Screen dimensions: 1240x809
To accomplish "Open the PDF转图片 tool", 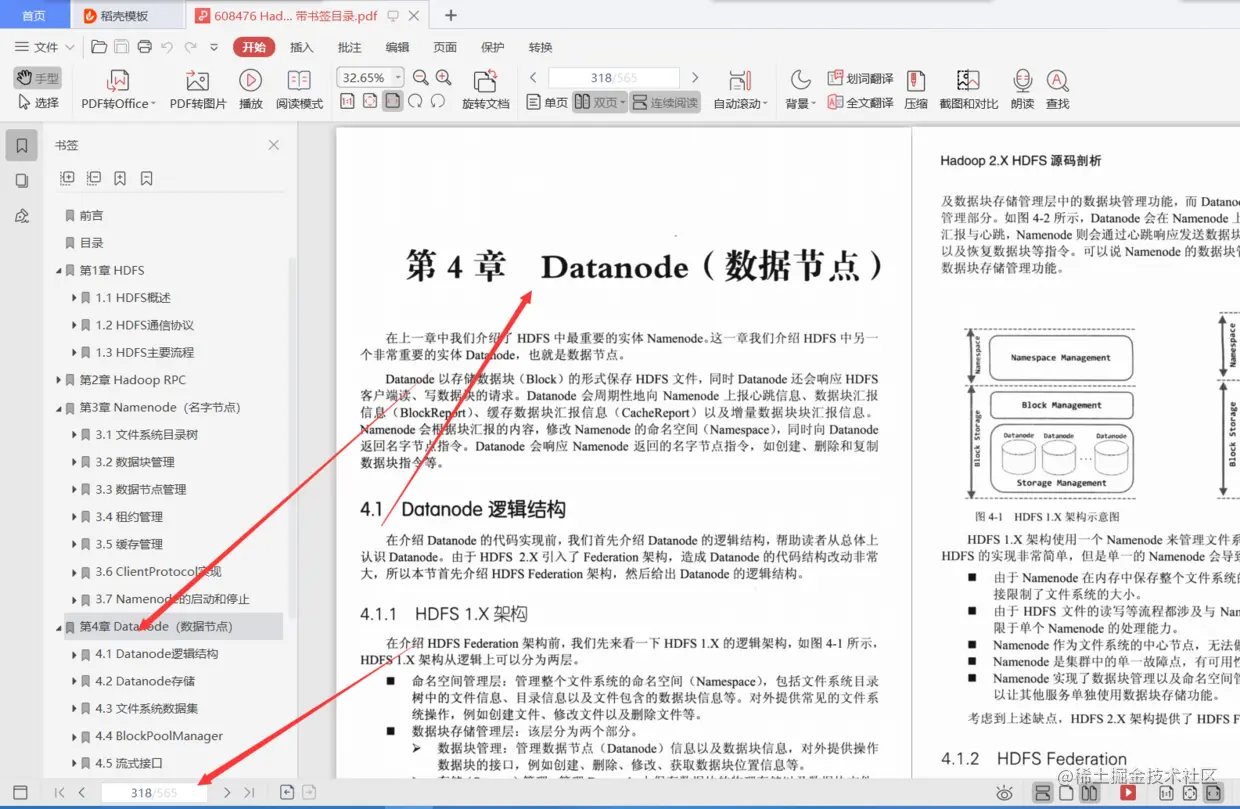I will coord(198,89).
